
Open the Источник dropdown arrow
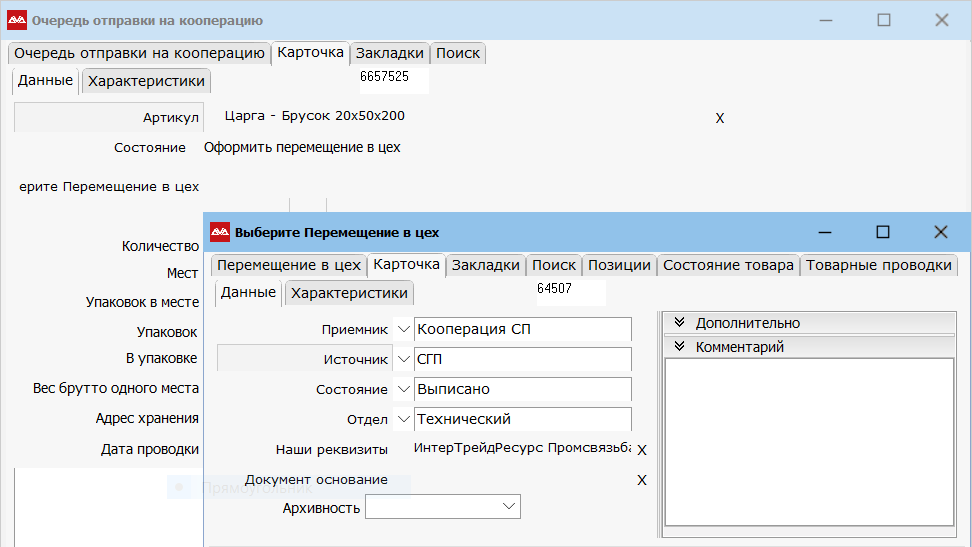pos(403,359)
